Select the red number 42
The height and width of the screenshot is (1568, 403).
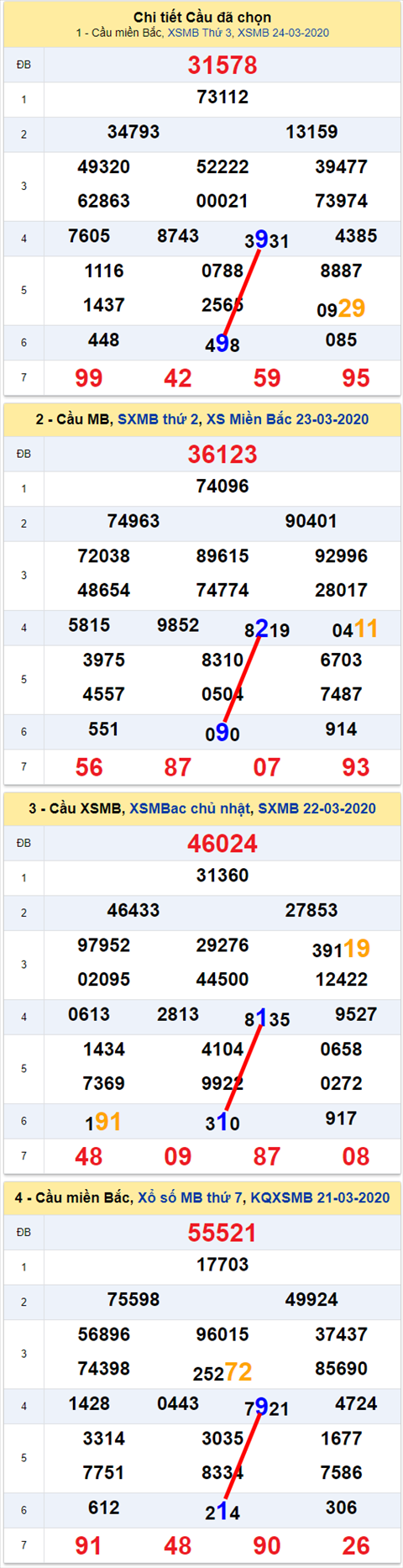pyautogui.click(x=178, y=378)
